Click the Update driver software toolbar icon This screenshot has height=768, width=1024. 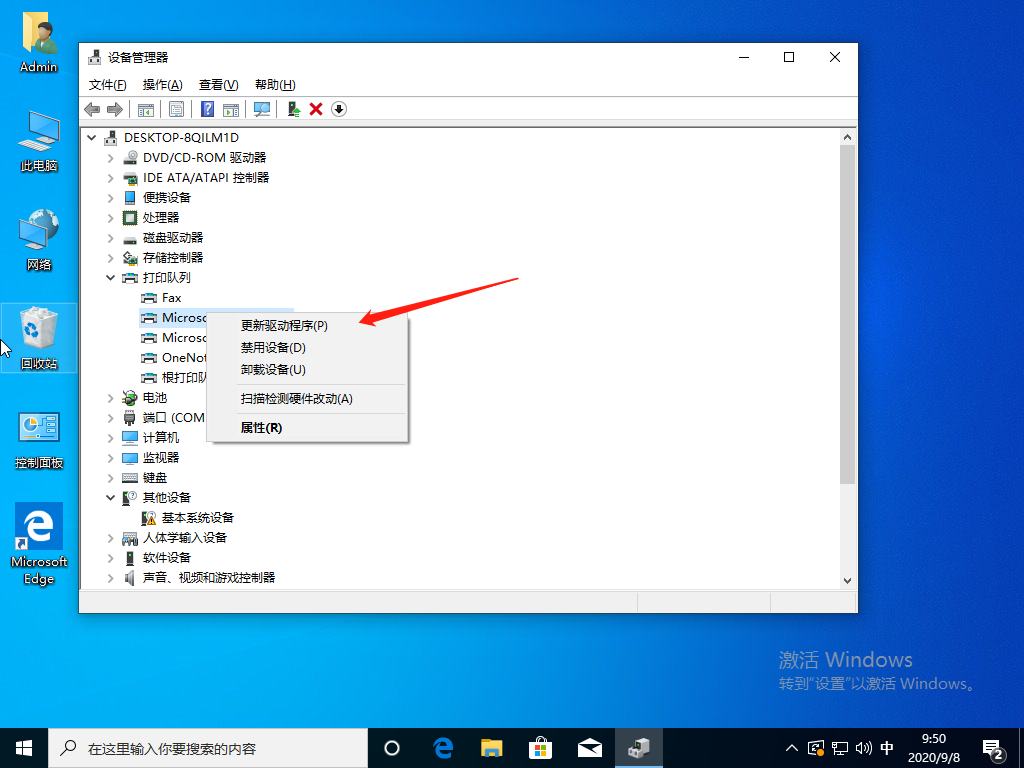(292, 109)
